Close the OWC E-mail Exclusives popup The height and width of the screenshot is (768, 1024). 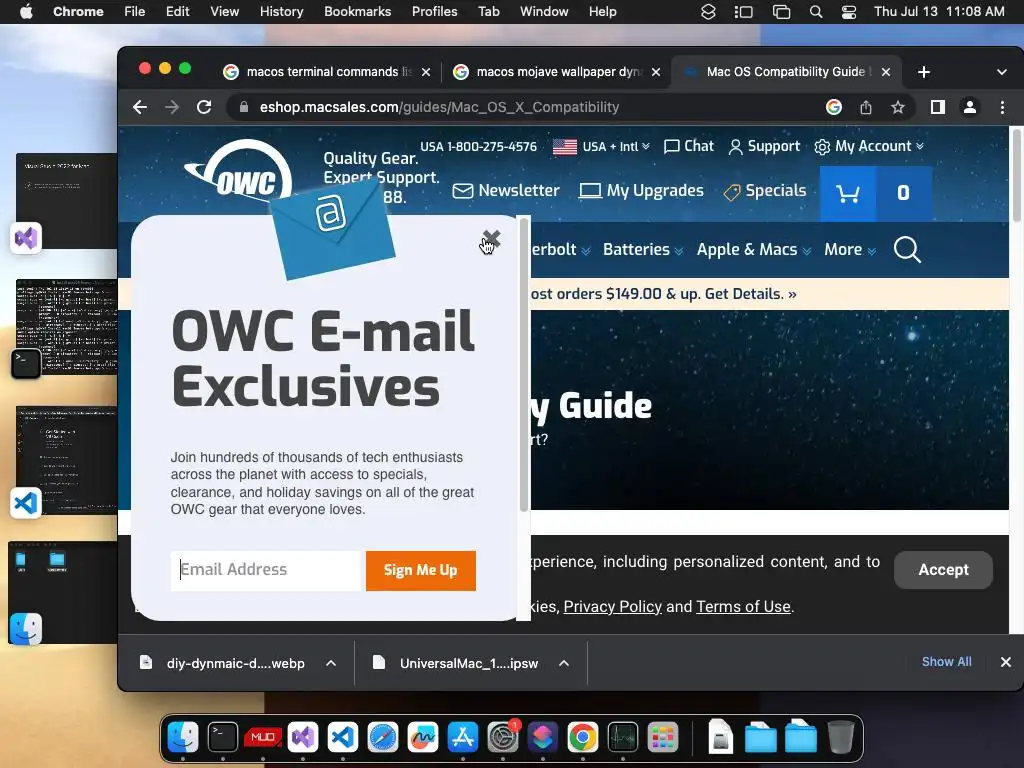click(x=491, y=239)
